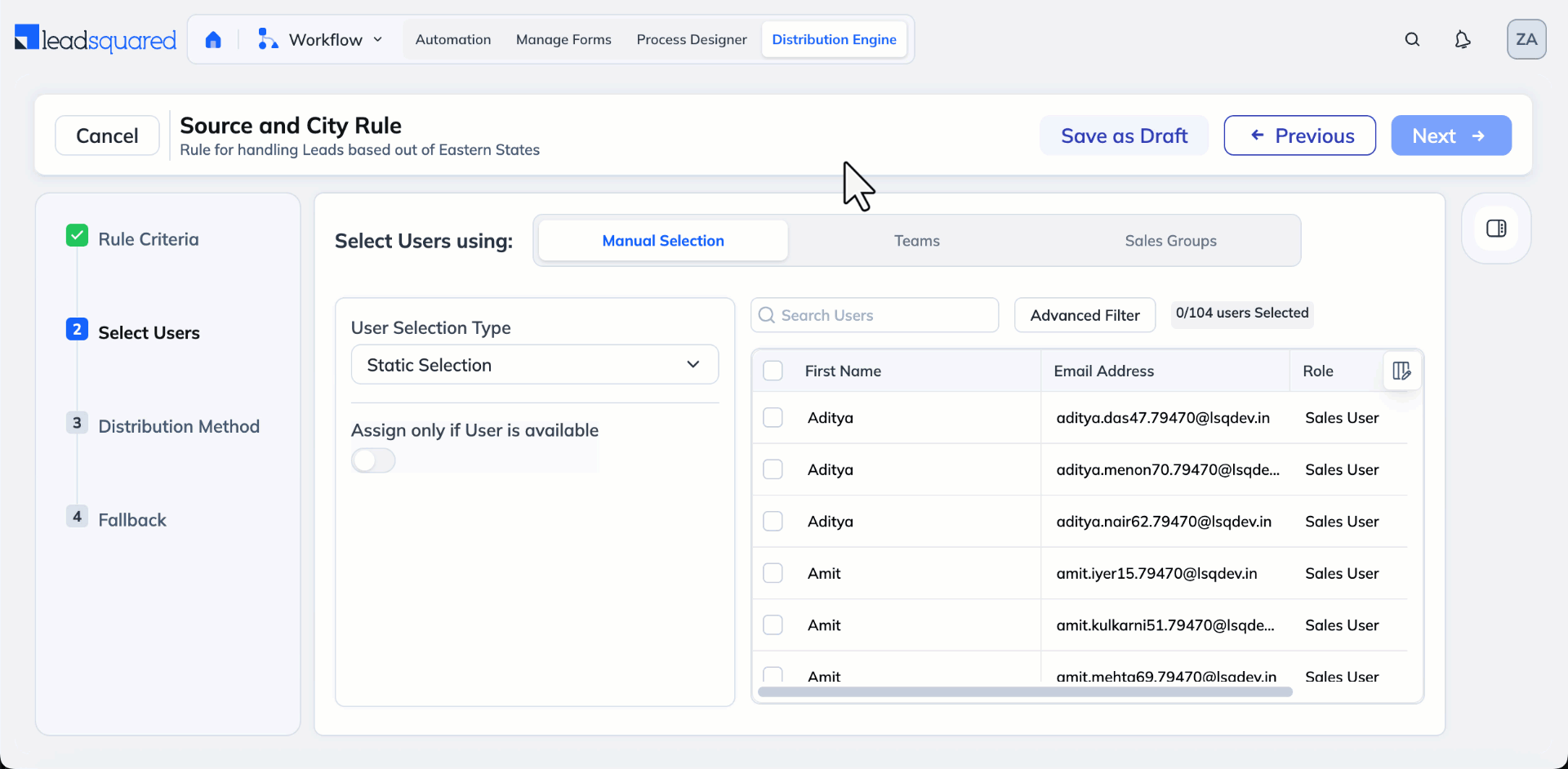Click the 0/104 users Selected label

tap(1242, 313)
